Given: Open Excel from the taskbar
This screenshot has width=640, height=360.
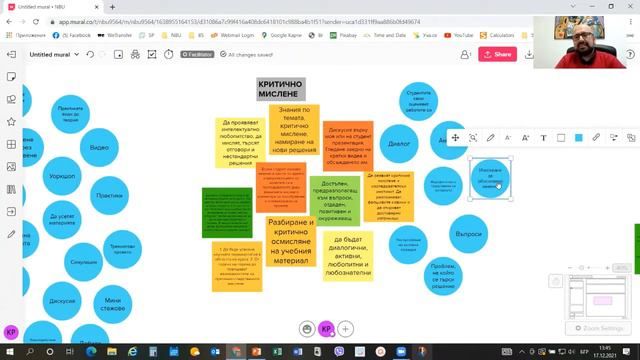Looking at the screenshot, I should 278,351.
